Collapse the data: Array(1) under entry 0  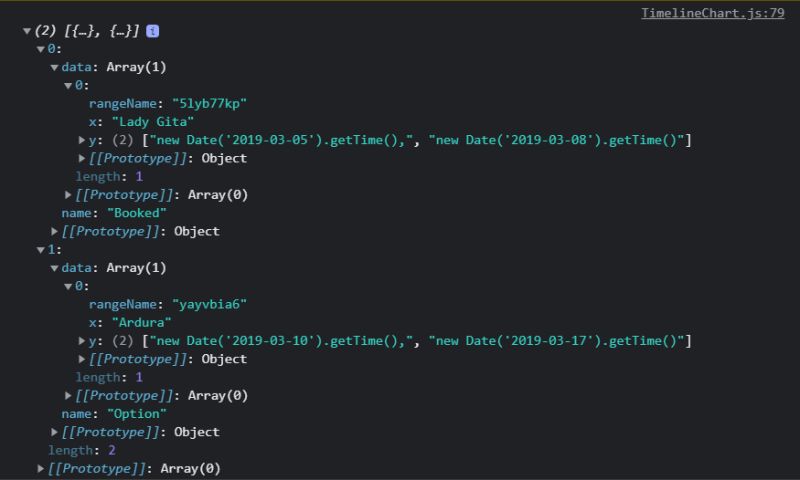[55, 67]
